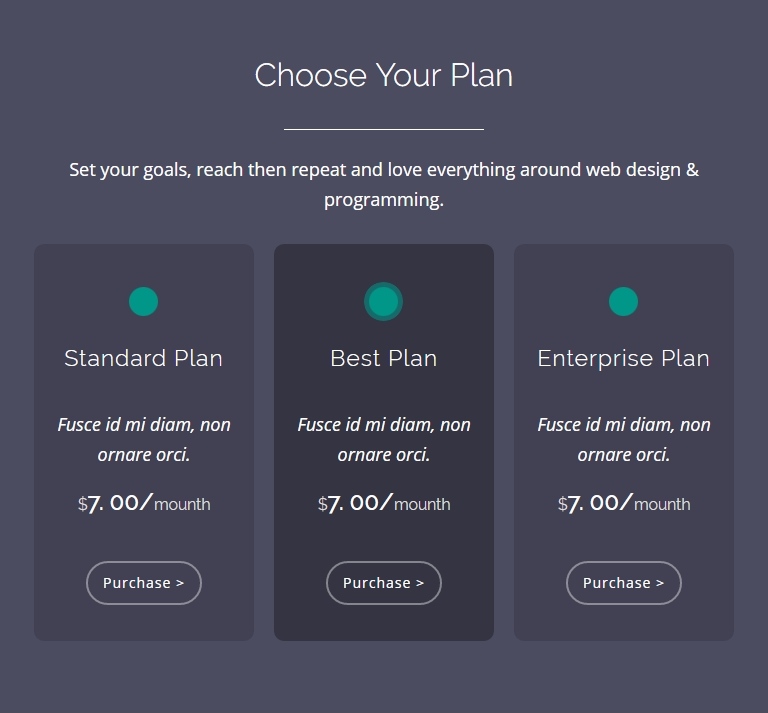768x713 pixels.
Task: Click the "mounth" label in Enterprise Plan
Action: [x=662, y=505]
